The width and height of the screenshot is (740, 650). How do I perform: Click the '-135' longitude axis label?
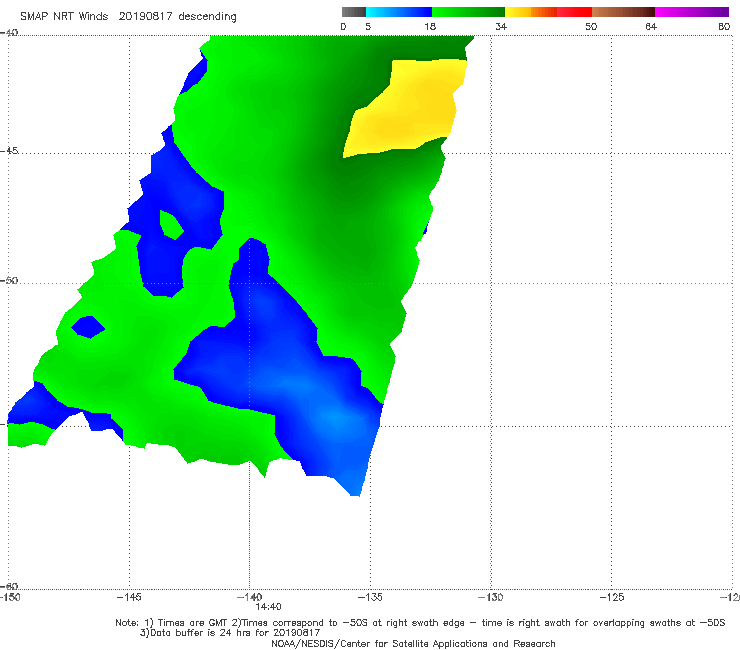pos(370,597)
